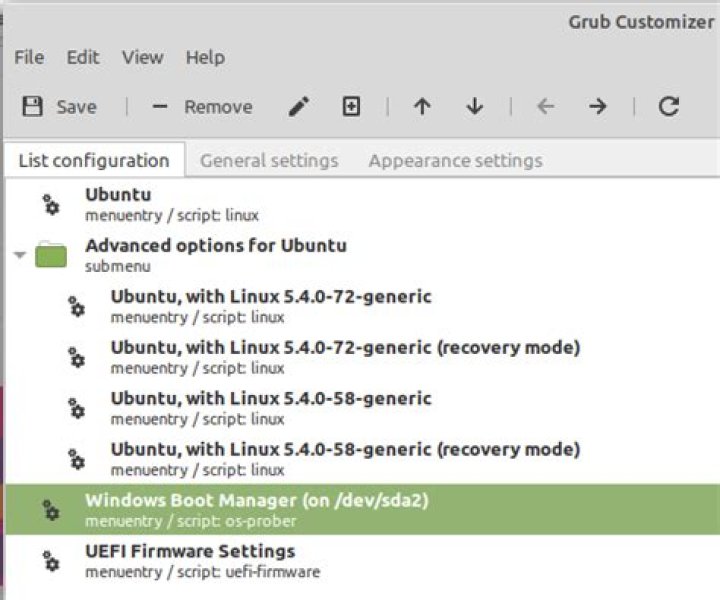Select Ubuntu, with Linux 5.4.0-58-generic entry
Screen dimensions: 720x600
271,398
